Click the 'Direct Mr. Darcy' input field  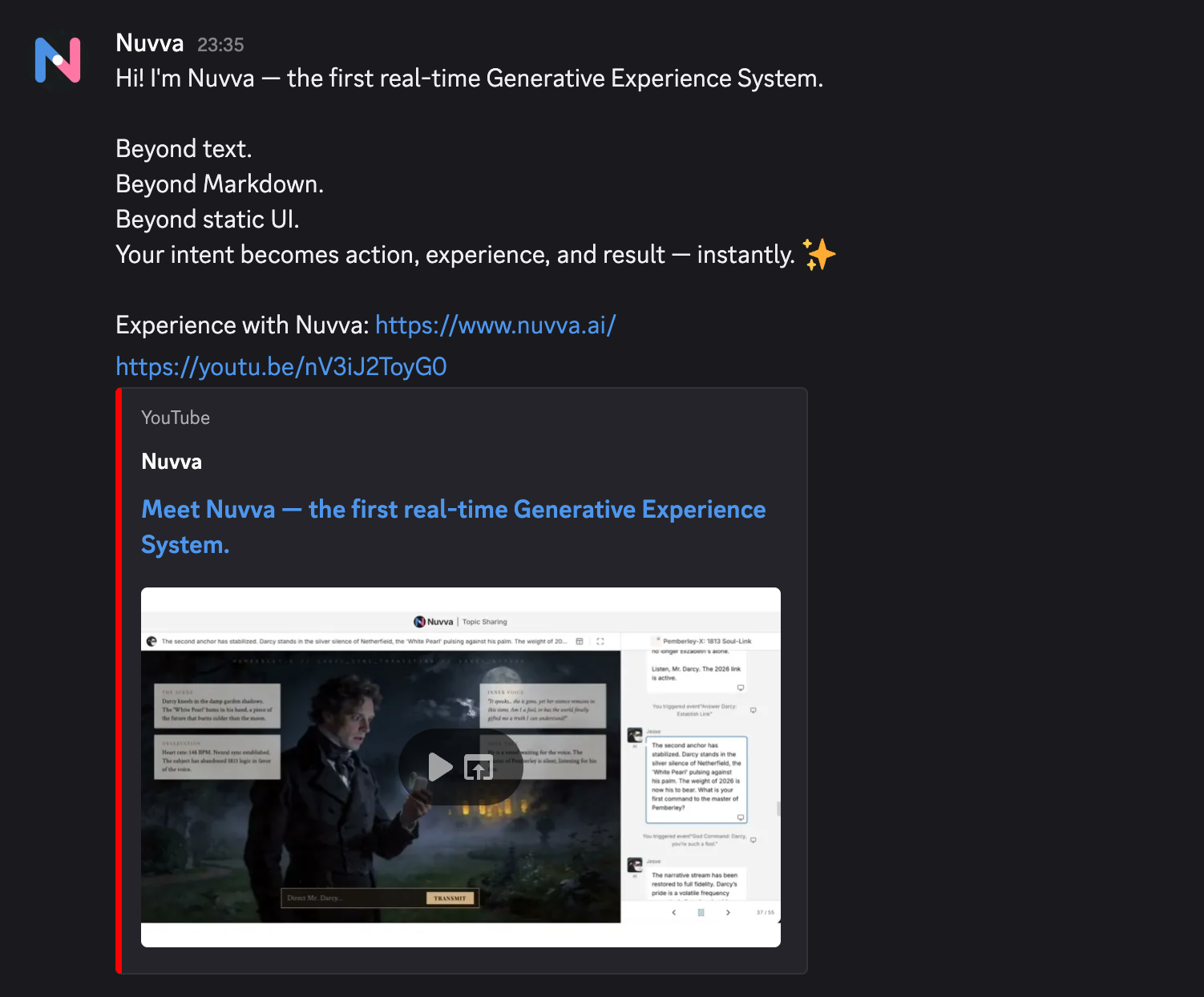click(353, 898)
